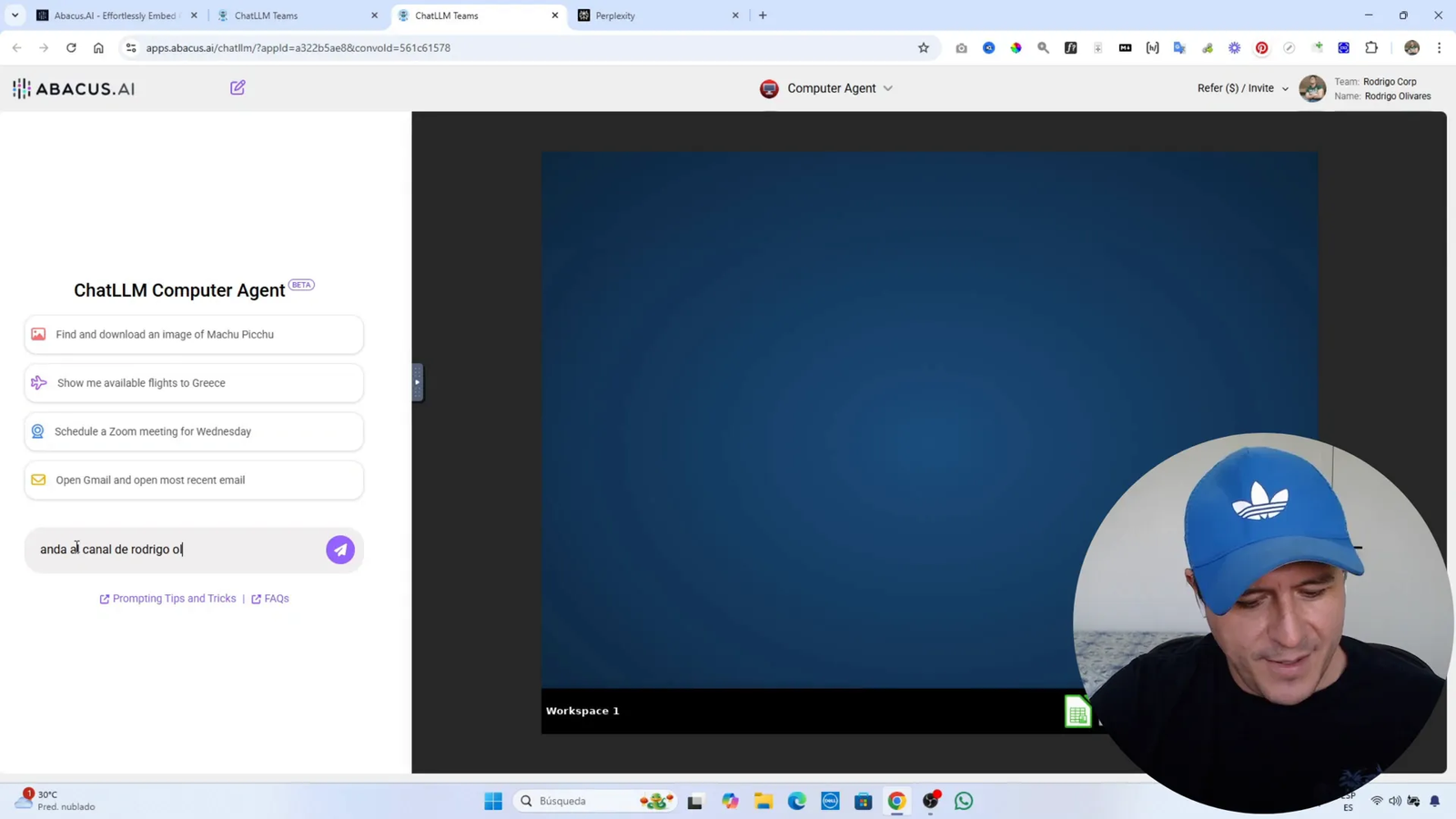1456x819 pixels.
Task: Start a new chat with the pencil icon
Action: pyautogui.click(x=237, y=87)
